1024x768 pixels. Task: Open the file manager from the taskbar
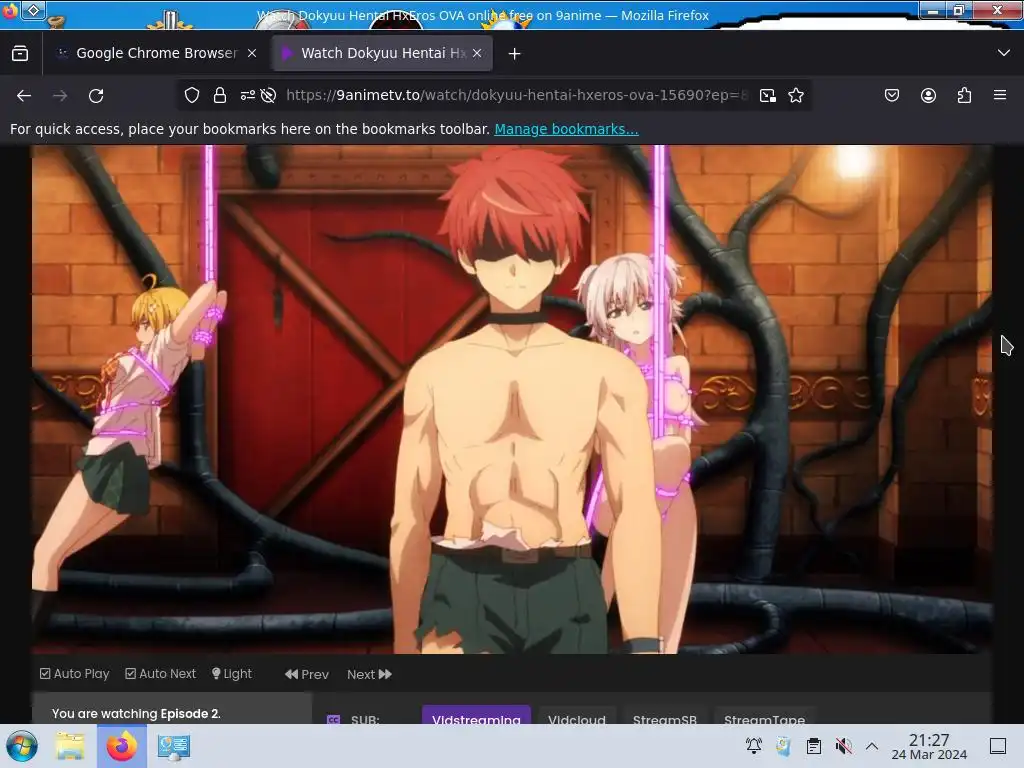(x=70, y=746)
